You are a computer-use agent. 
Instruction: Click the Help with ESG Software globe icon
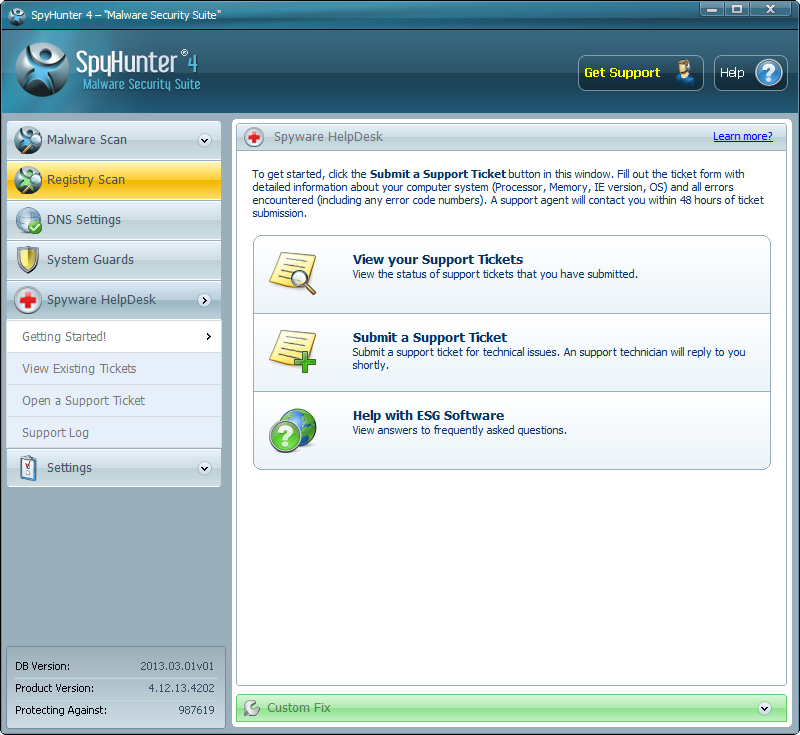coord(292,430)
